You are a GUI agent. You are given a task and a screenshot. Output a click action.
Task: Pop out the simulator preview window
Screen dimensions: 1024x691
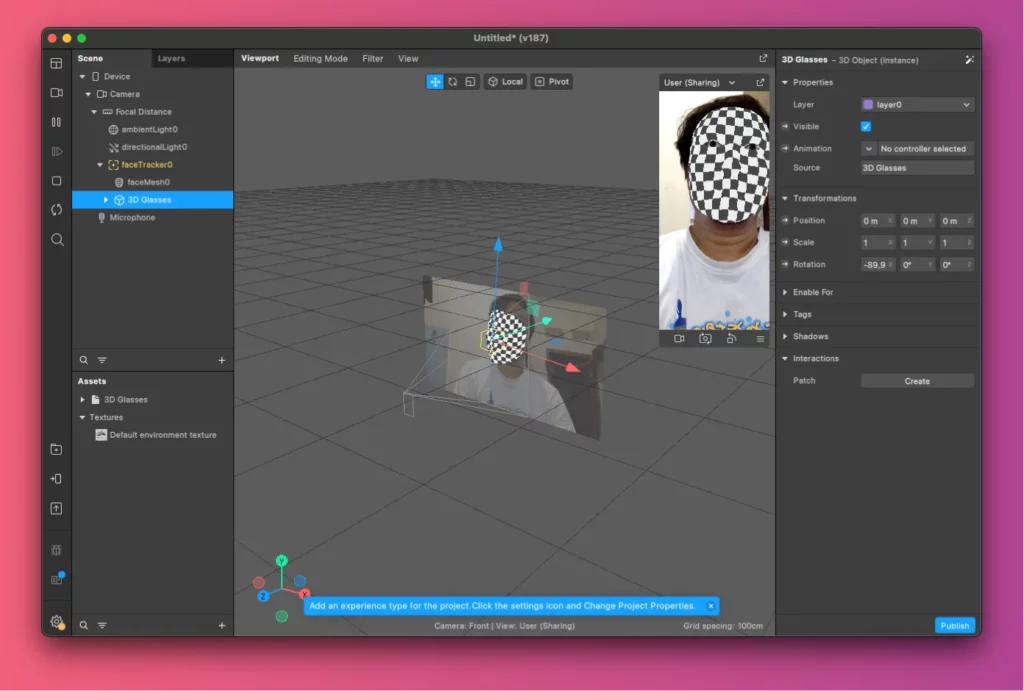(x=760, y=82)
